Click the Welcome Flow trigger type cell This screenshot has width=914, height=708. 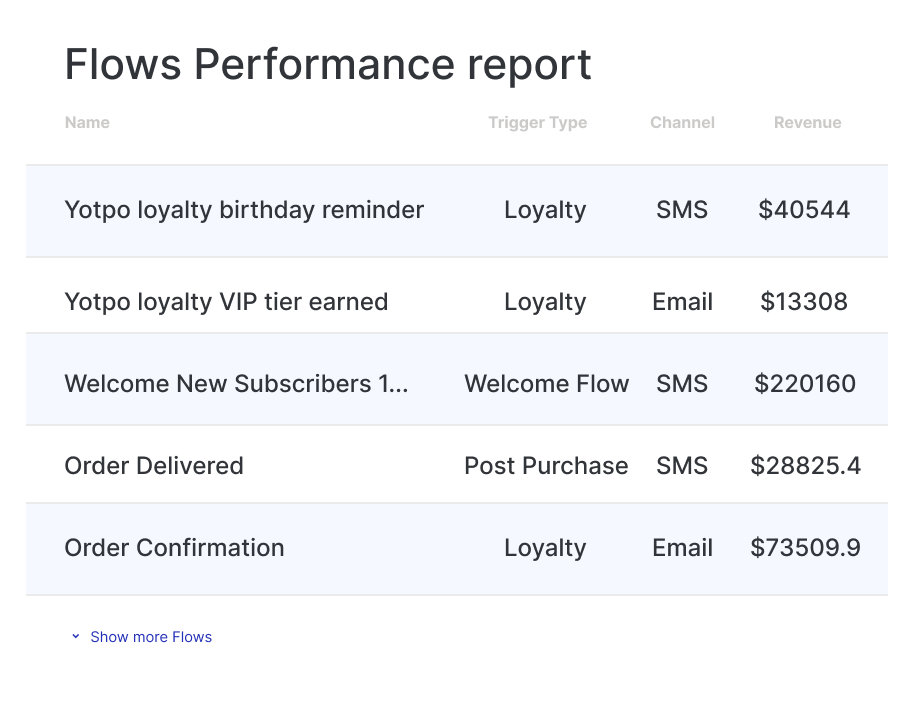point(546,384)
